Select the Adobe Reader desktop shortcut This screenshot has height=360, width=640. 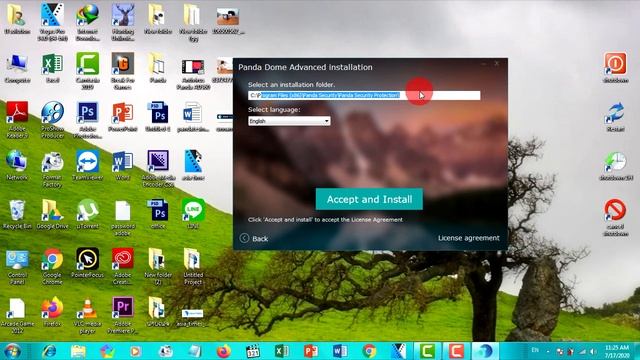(x=17, y=120)
